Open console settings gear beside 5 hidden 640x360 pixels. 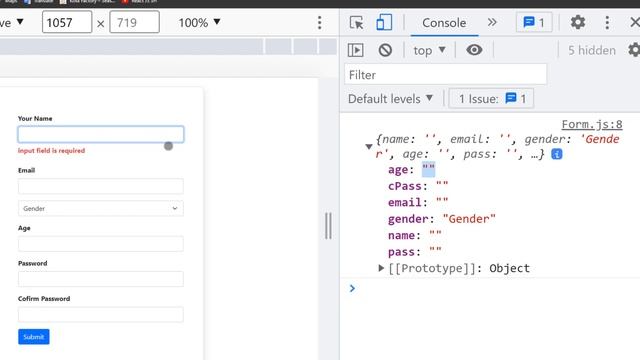tap(634, 50)
